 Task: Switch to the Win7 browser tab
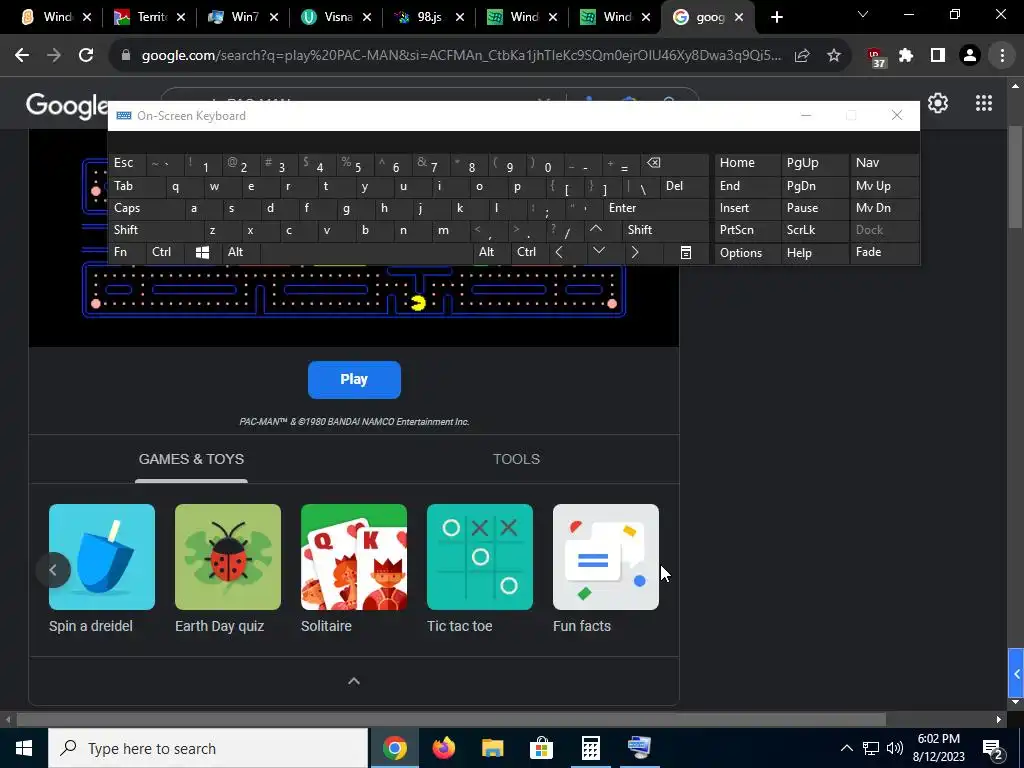(x=244, y=17)
